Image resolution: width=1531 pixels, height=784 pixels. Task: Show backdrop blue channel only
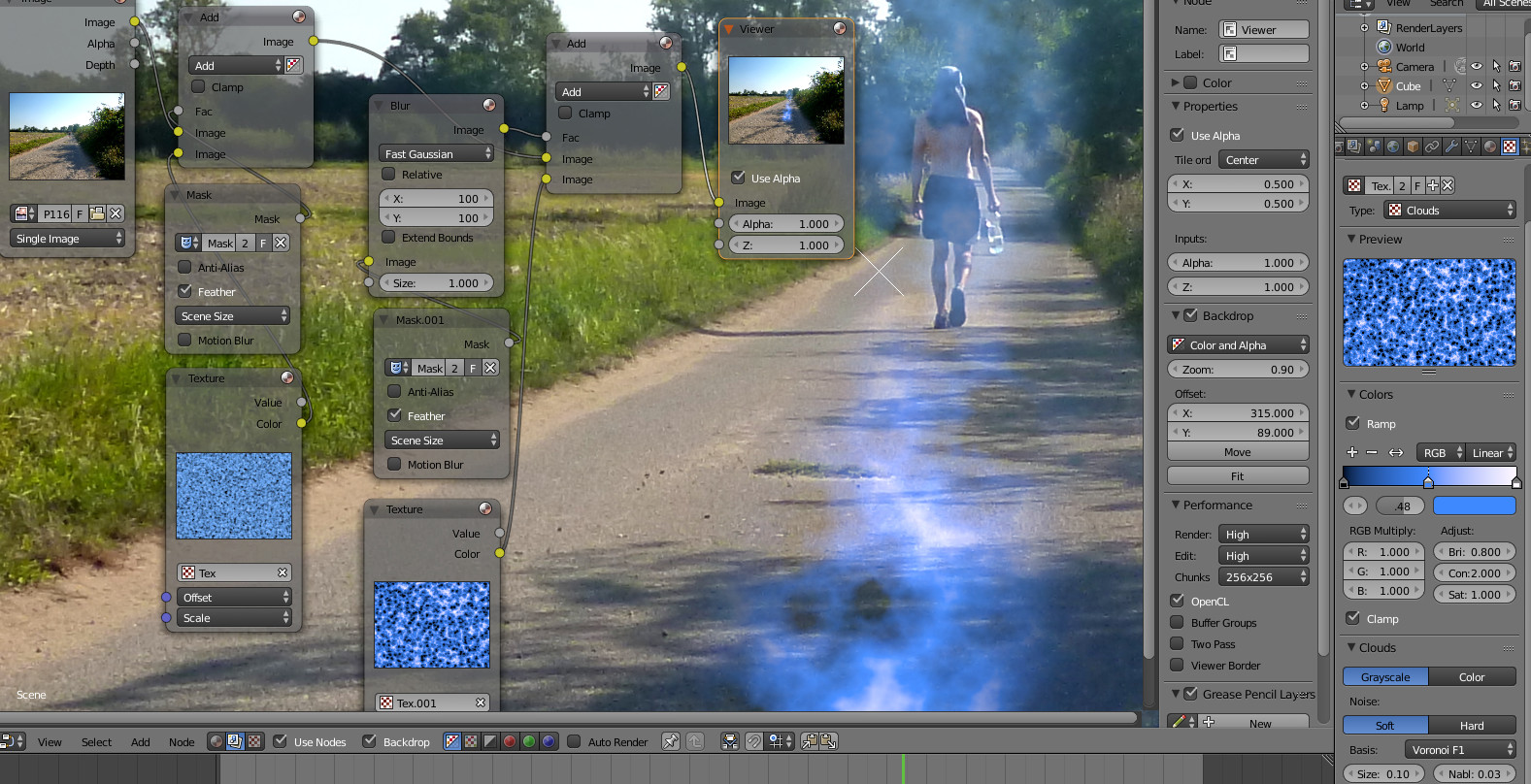tap(549, 741)
